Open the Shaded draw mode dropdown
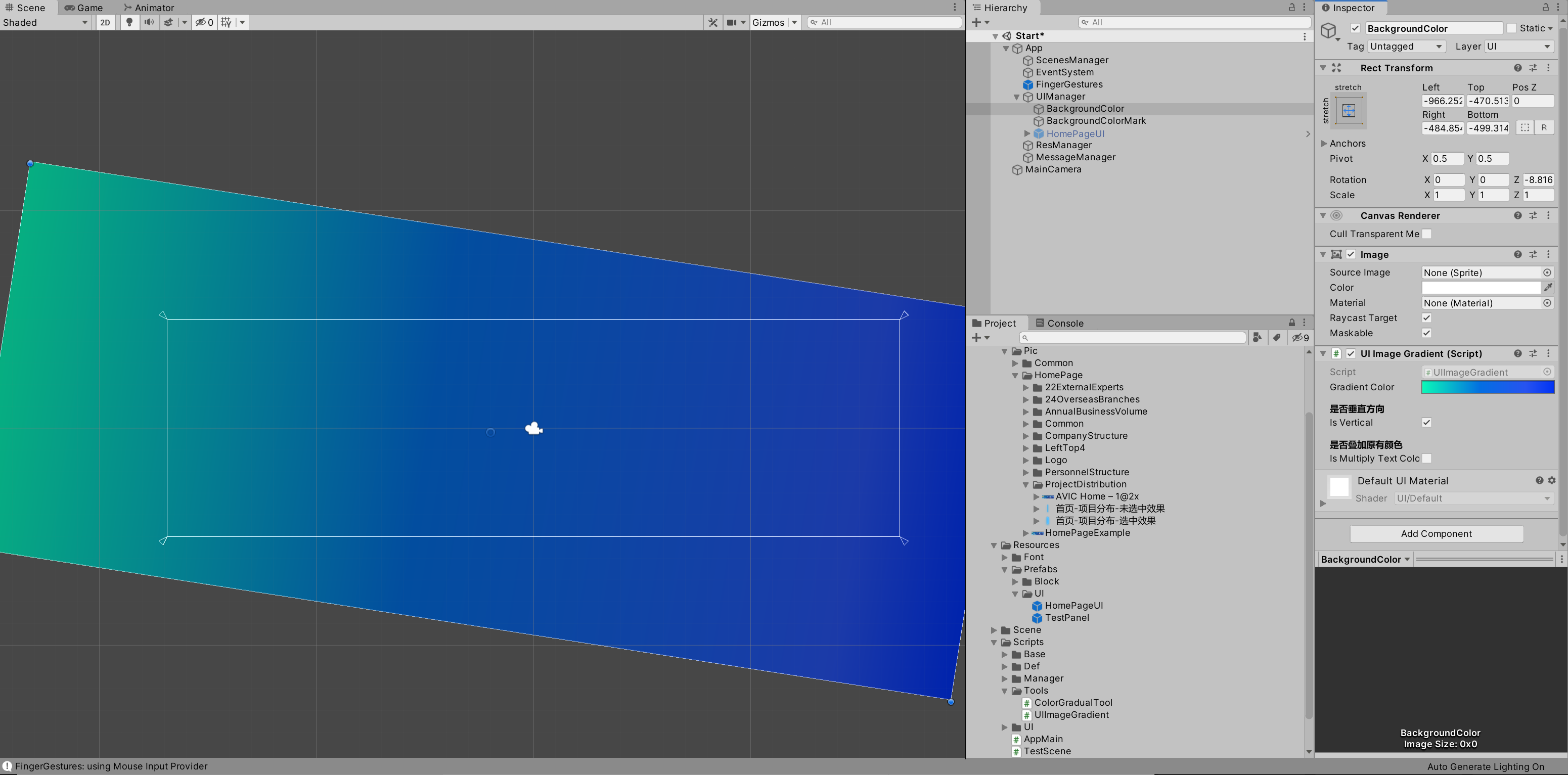Screen dimensions: 1568x775 point(46,22)
